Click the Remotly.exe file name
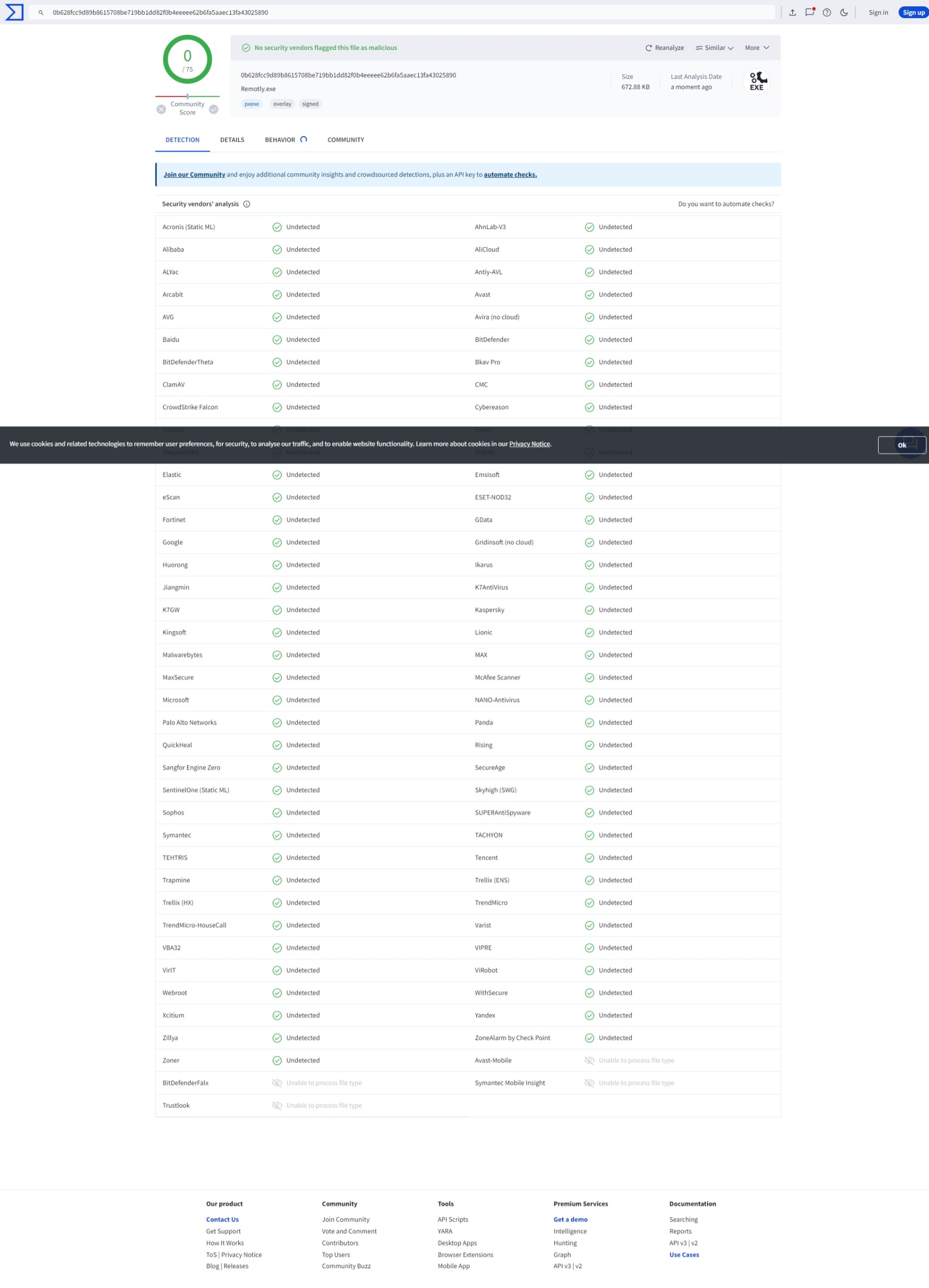 tap(258, 89)
